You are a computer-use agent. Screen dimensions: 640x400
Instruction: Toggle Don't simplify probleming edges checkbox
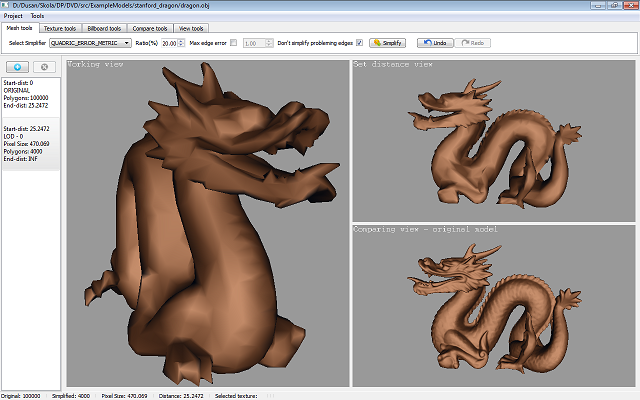359,43
